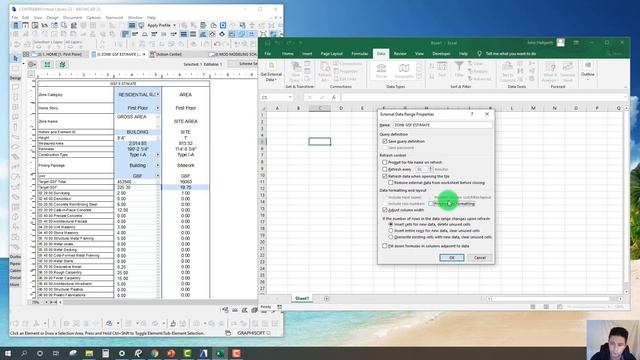Click Forecast Sheet icon in ribbon

coord(567,71)
